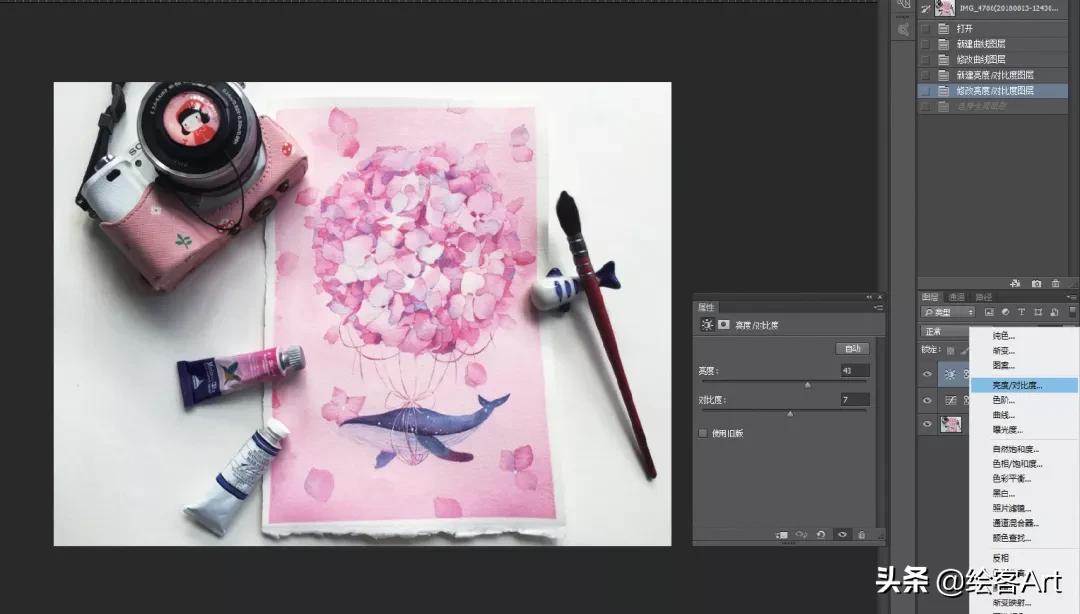Toggle visibility of curves adjustment layer

[927, 400]
